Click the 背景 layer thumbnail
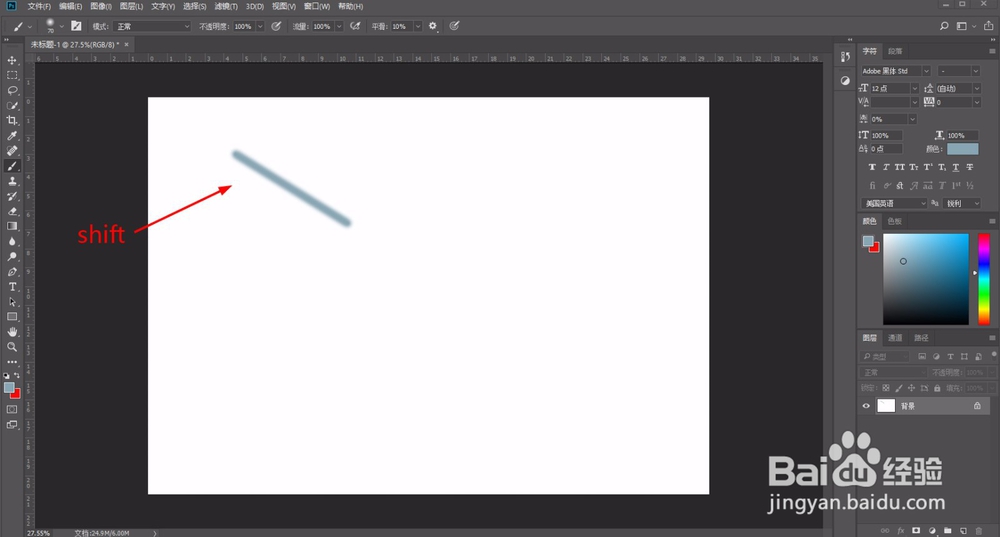The width and height of the screenshot is (1000, 537). 886,406
